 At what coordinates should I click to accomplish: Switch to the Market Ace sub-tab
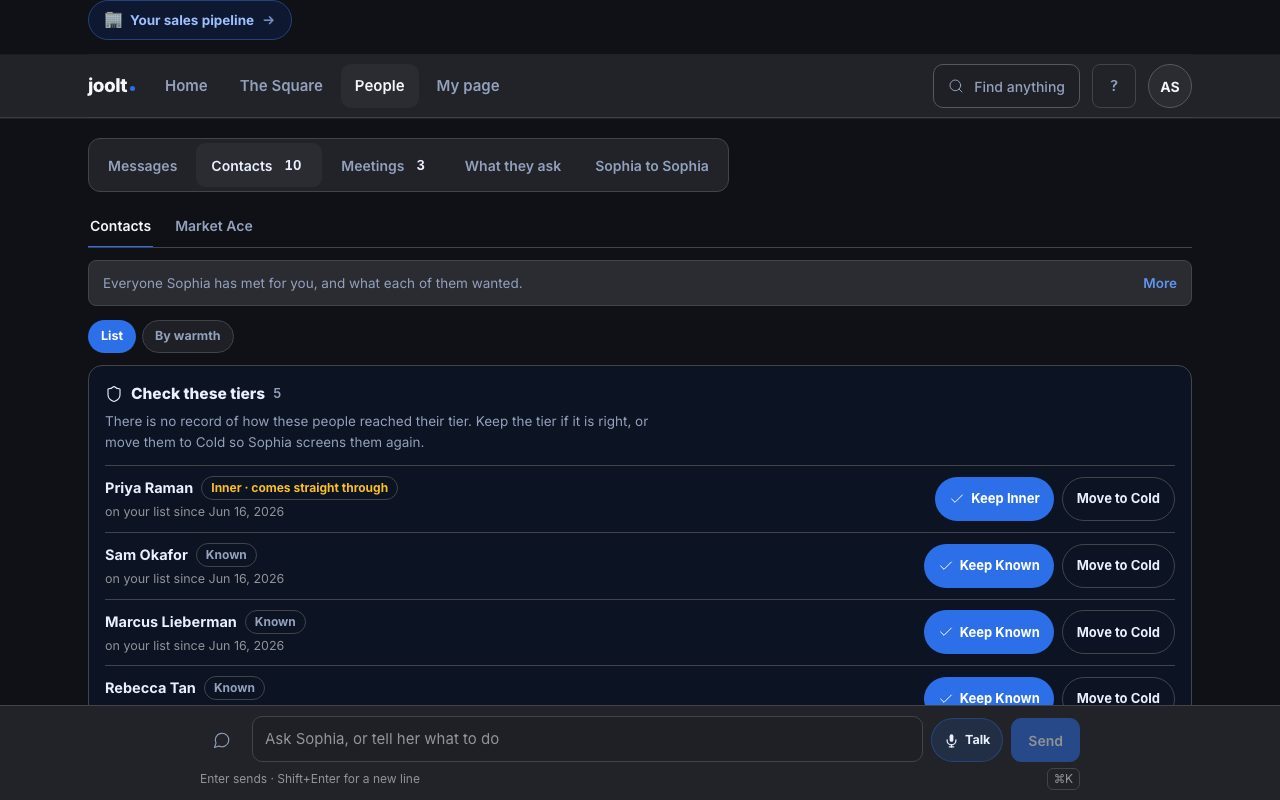pos(214,227)
